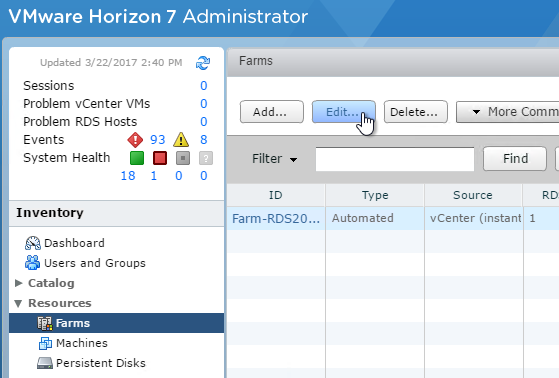Select Machines under Resources

[x=73, y=343]
